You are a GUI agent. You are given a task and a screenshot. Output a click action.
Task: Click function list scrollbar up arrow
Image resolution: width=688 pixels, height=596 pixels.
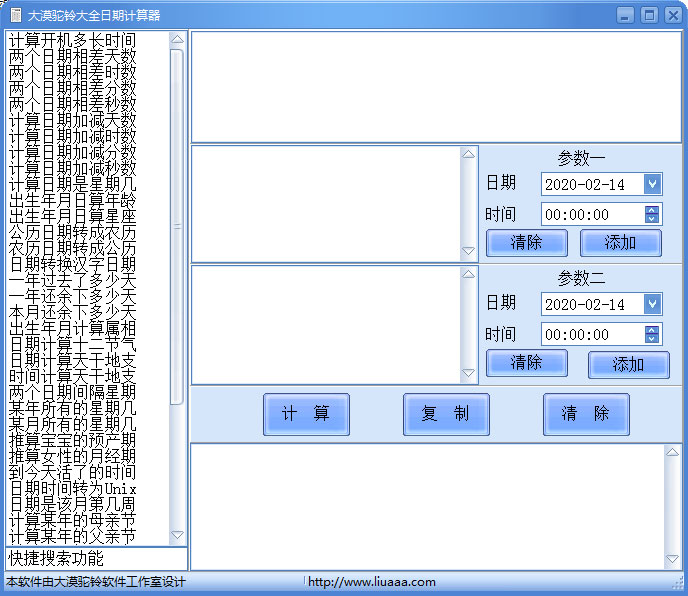[x=177, y=40]
